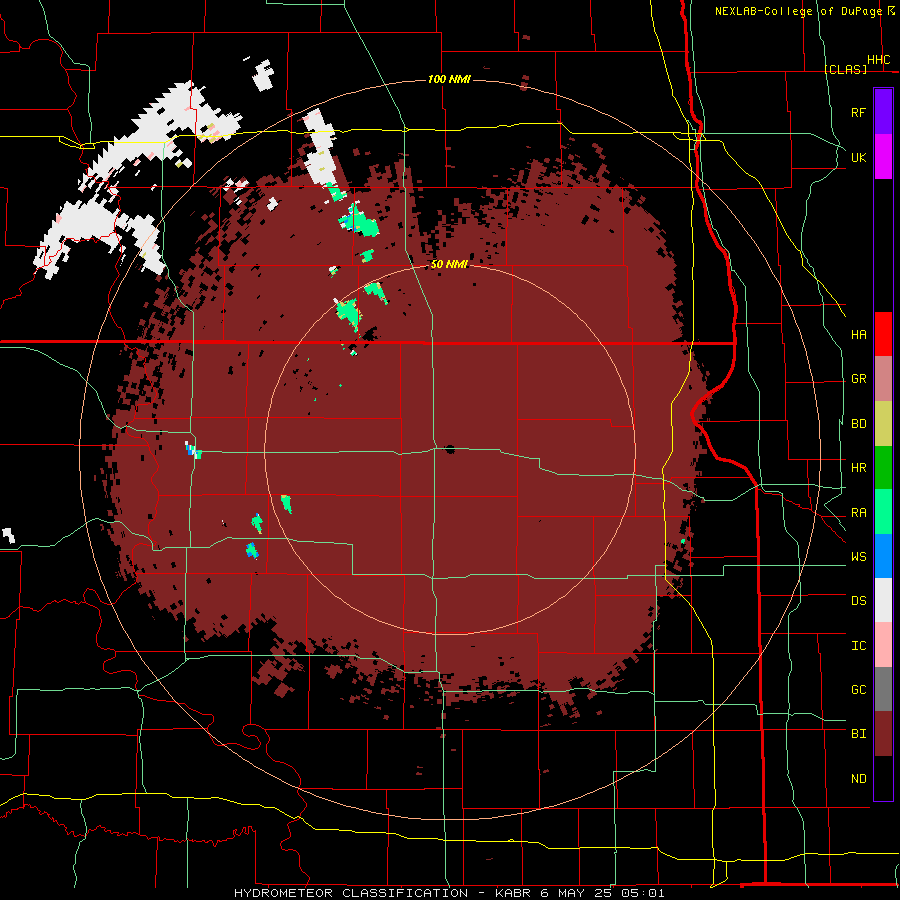This screenshot has width=900, height=900.
Task: Click the 'WS' legend label
Action: click(858, 557)
